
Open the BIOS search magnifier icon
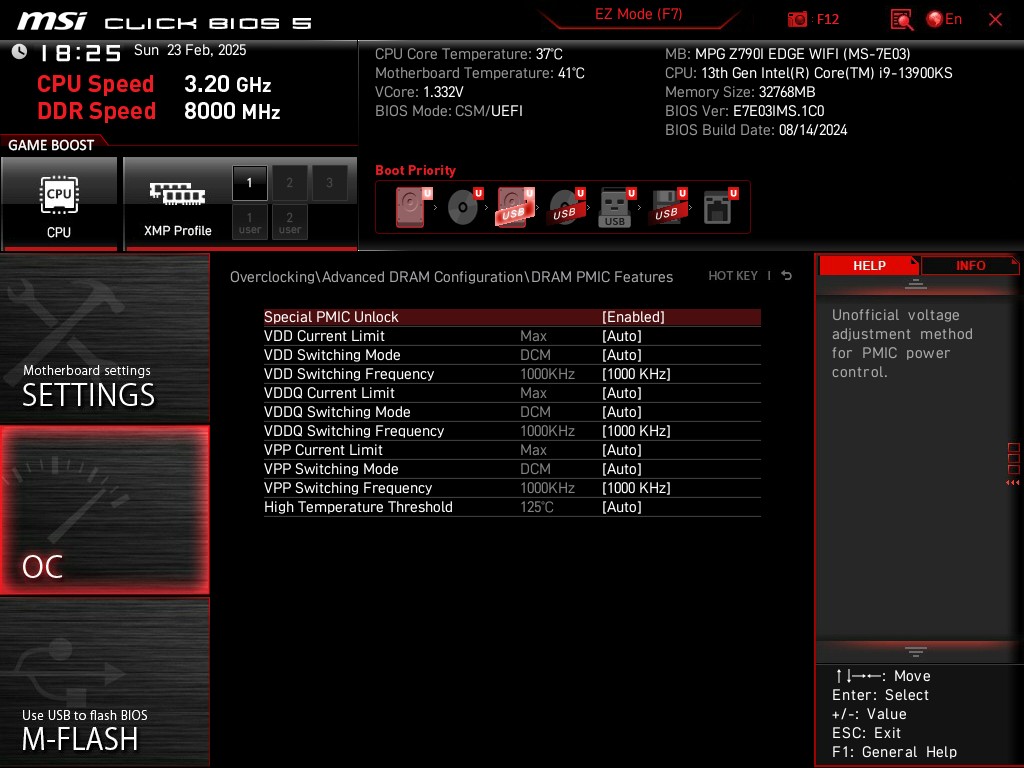(901, 20)
